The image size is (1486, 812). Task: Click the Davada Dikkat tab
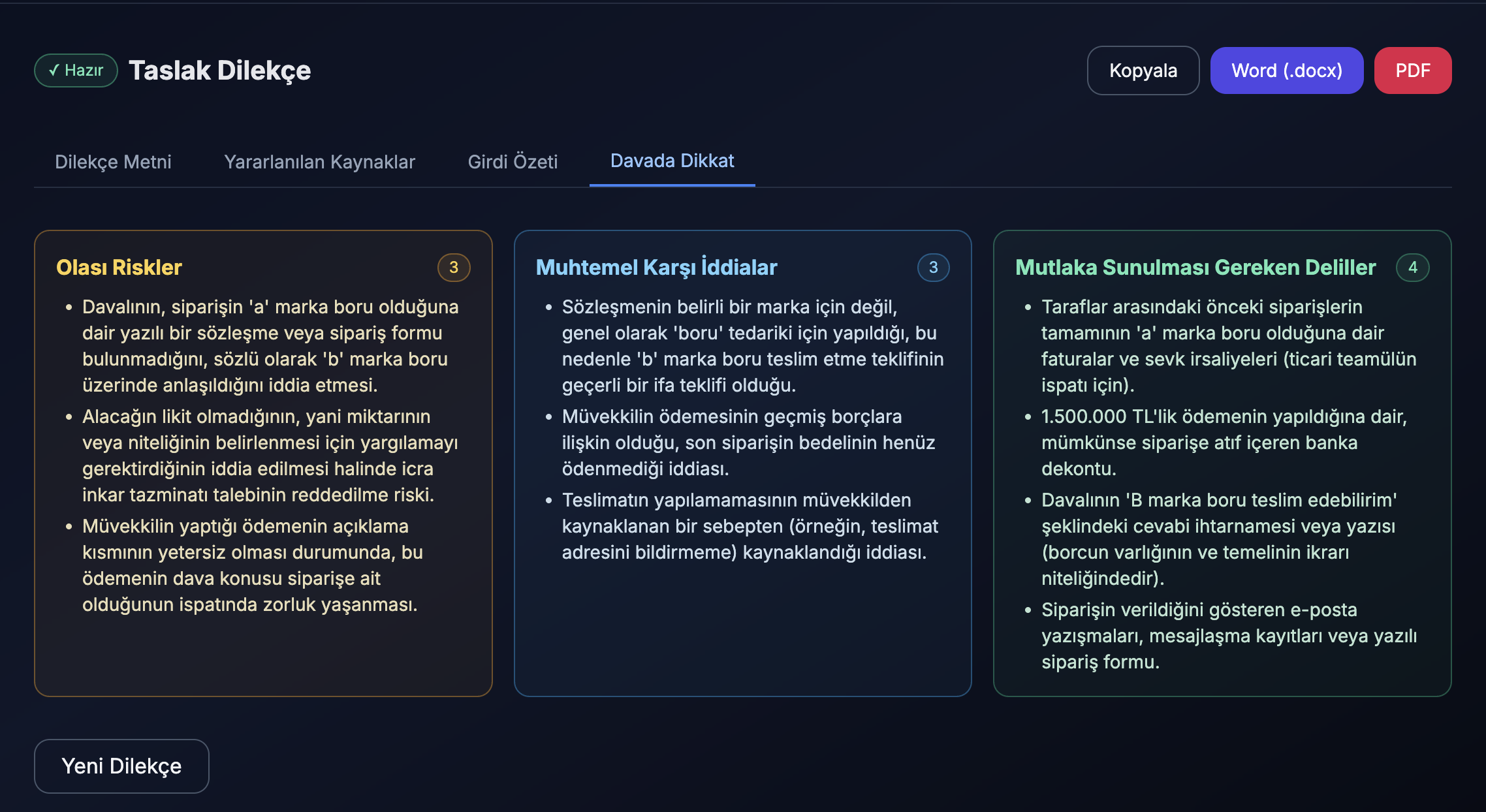tap(672, 161)
